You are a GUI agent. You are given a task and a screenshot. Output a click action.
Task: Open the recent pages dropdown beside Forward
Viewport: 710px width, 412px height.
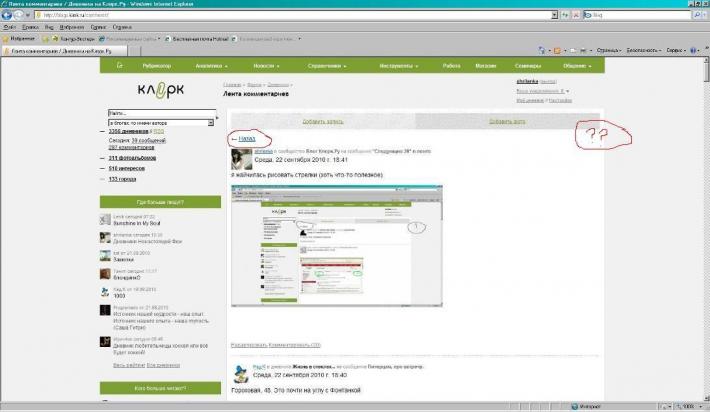tap(28, 15)
